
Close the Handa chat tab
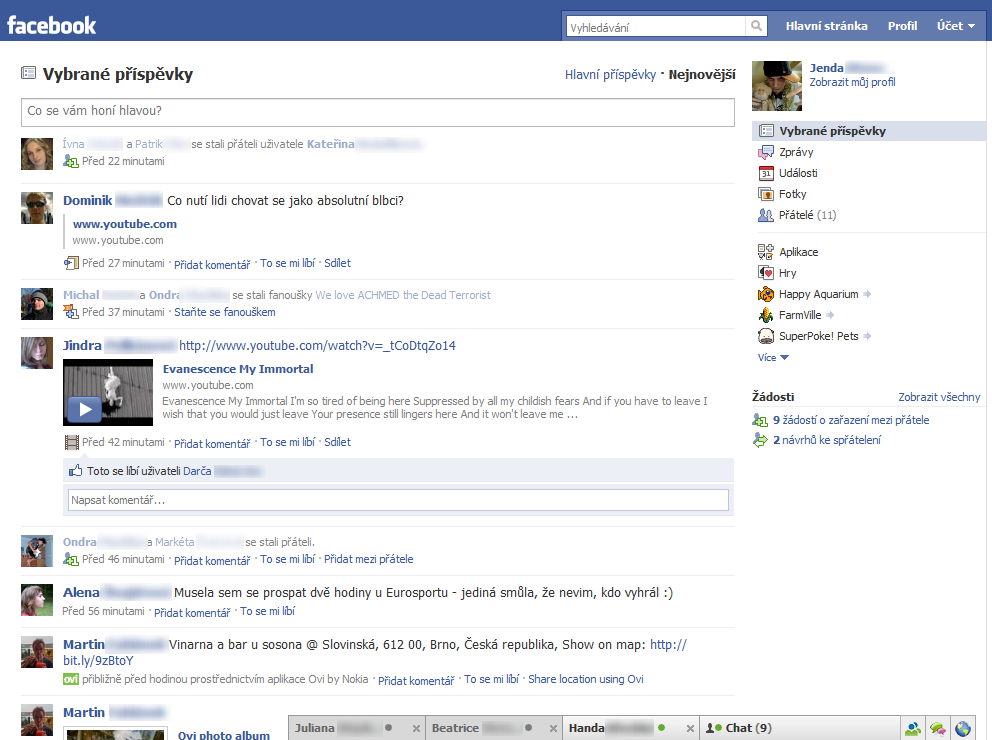[x=690, y=729]
